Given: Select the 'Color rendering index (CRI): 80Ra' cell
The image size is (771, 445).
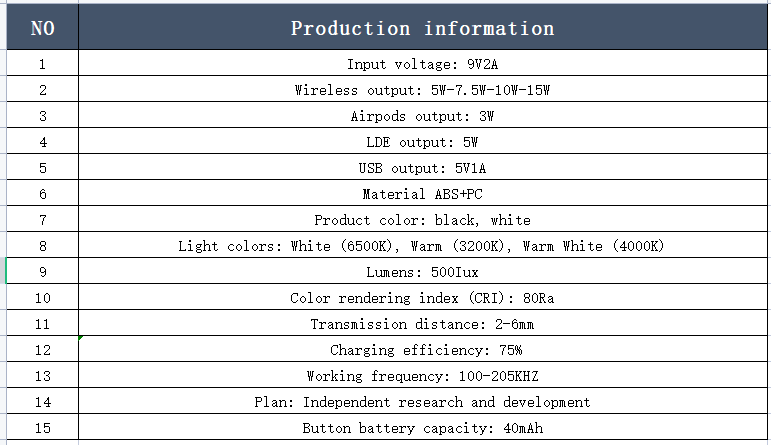Looking at the screenshot, I should [x=423, y=297].
